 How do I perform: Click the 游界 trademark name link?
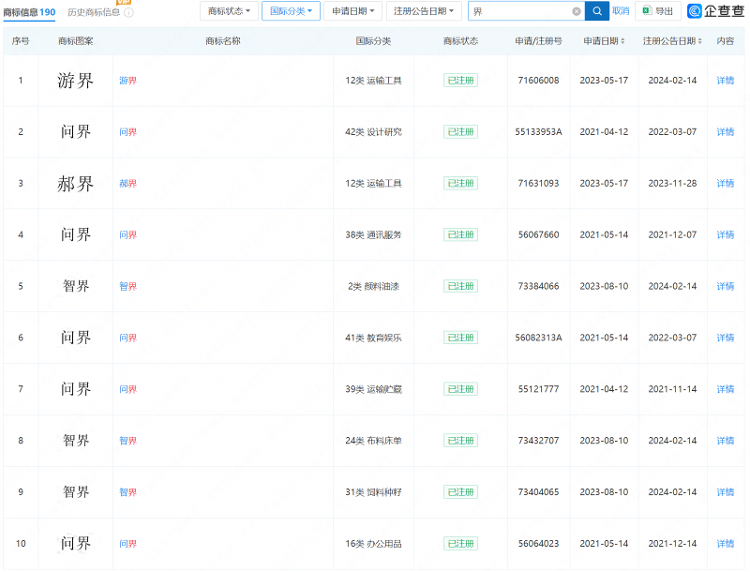pyautogui.click(x=128, y=80)
